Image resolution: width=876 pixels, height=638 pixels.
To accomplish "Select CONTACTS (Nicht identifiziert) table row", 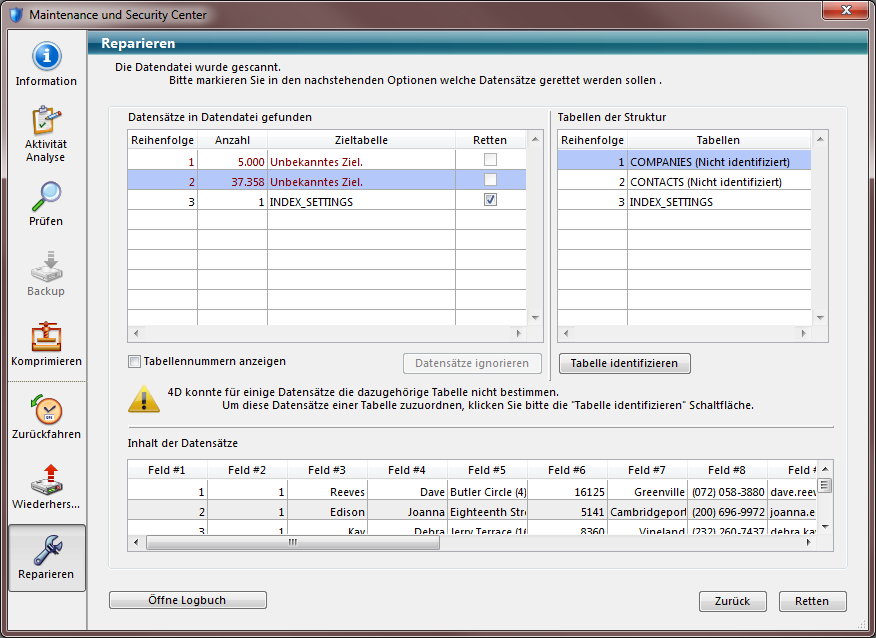I will [x=705, y=182].
